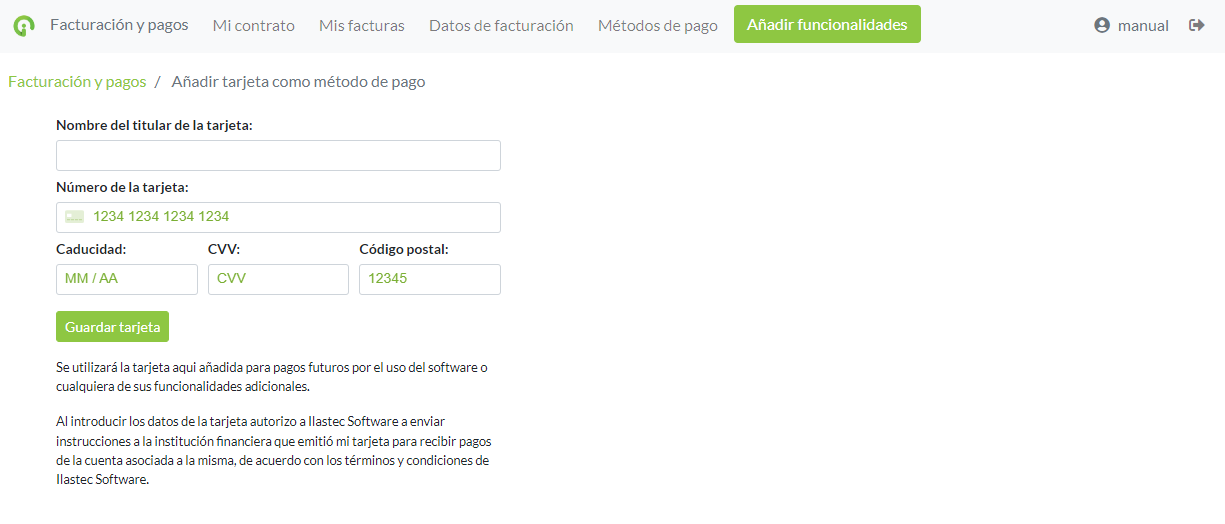Click into the CVV input field
The width and height of the screenshot is (1225, 524).
point(278,279)
